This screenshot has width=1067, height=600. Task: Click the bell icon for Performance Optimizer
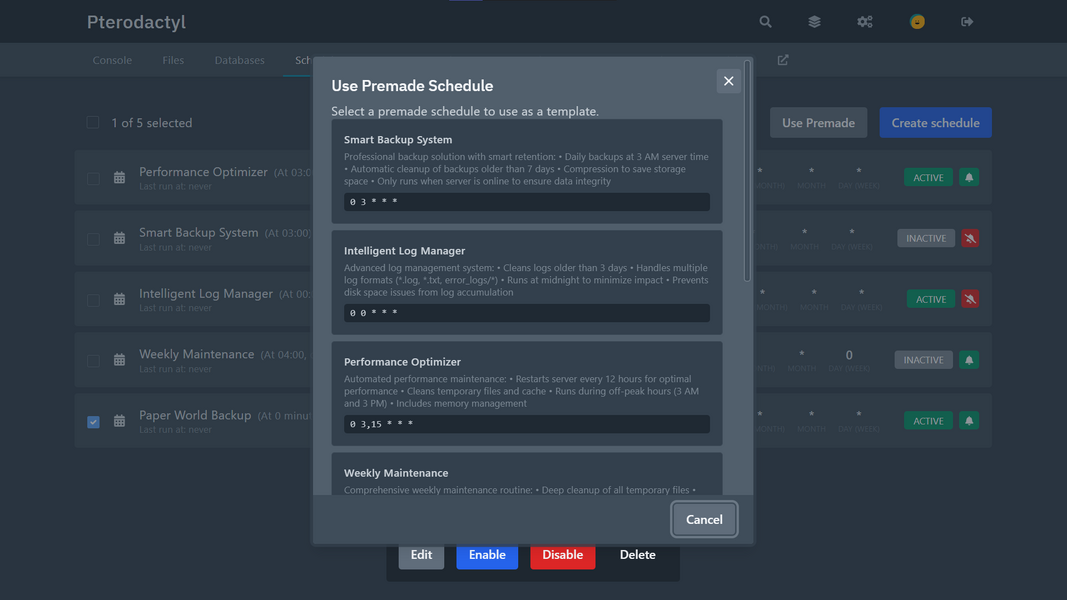[x=969, y=178]
